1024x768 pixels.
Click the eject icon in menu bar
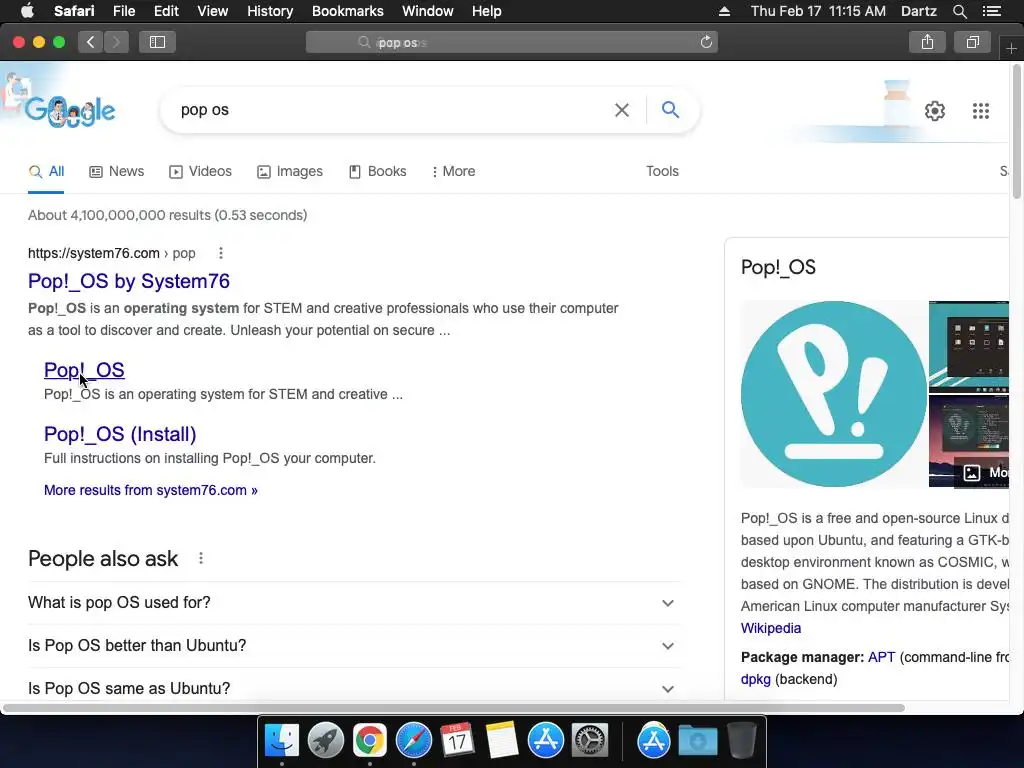click(x=724, y=11)
